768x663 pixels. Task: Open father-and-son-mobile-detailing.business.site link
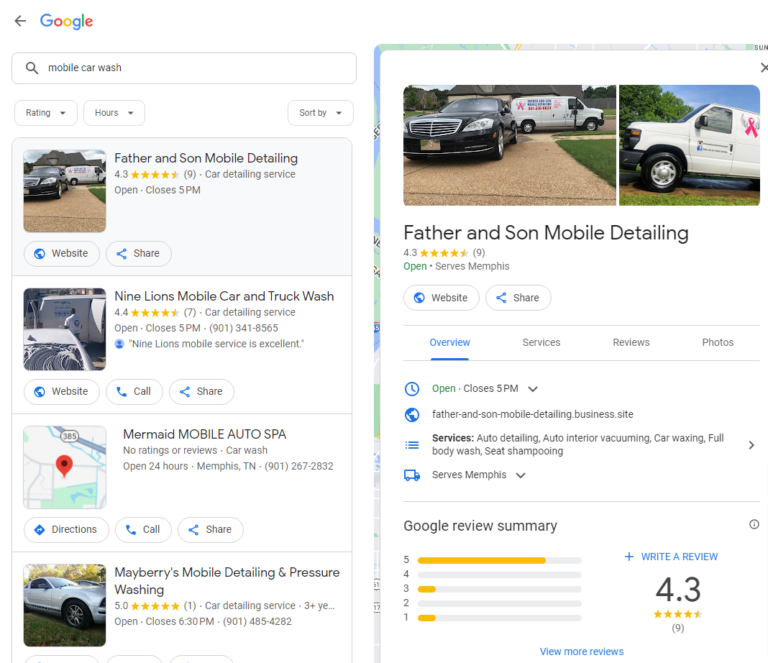click(x=532, y=414)
